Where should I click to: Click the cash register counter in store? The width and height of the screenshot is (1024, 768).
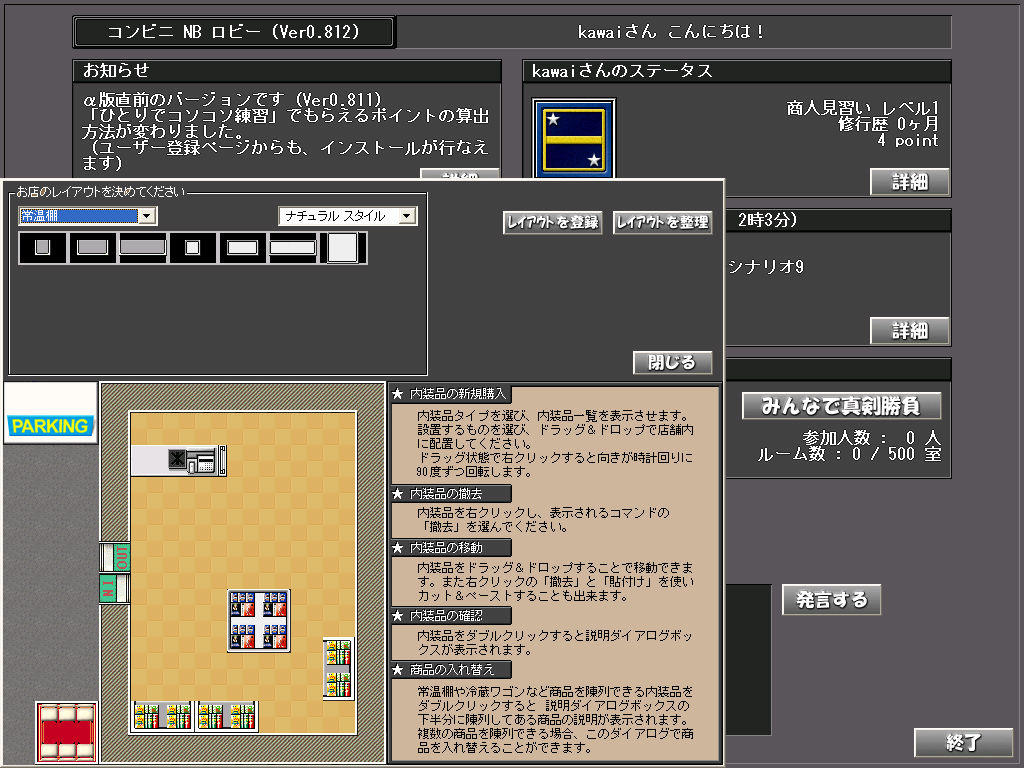(x=179, y=461)
